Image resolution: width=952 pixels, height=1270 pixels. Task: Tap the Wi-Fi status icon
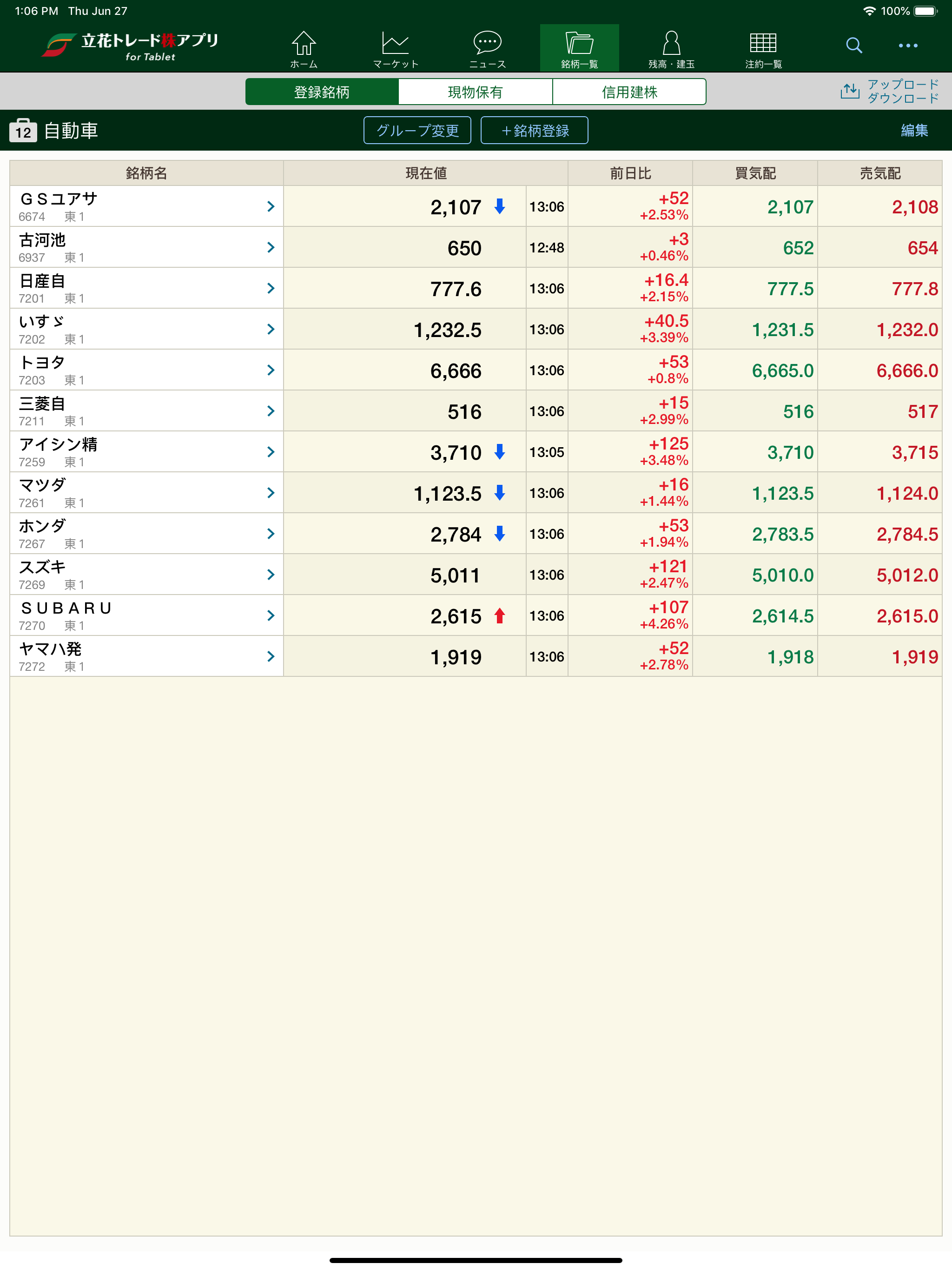click(869, 11)
